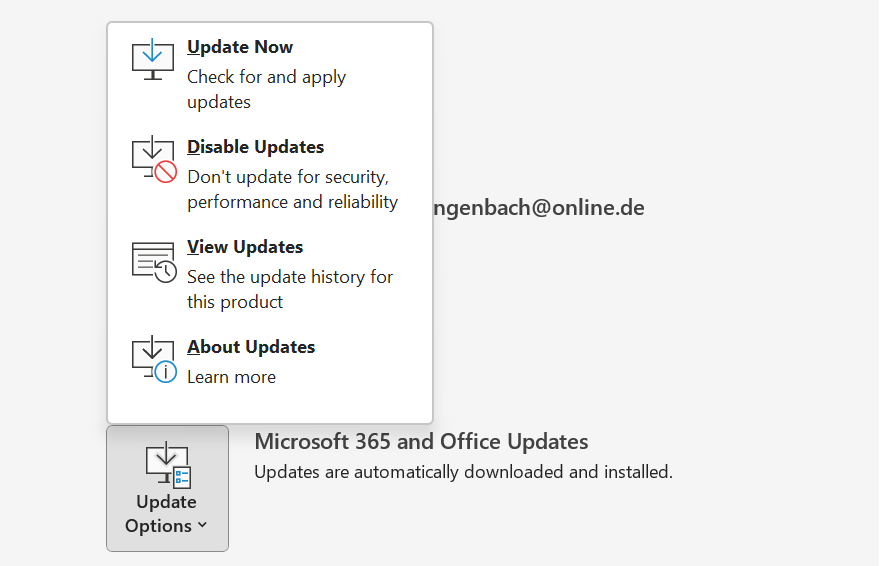
Task: Expand the Update Options chevron arrow
Action: pos(203,526)
